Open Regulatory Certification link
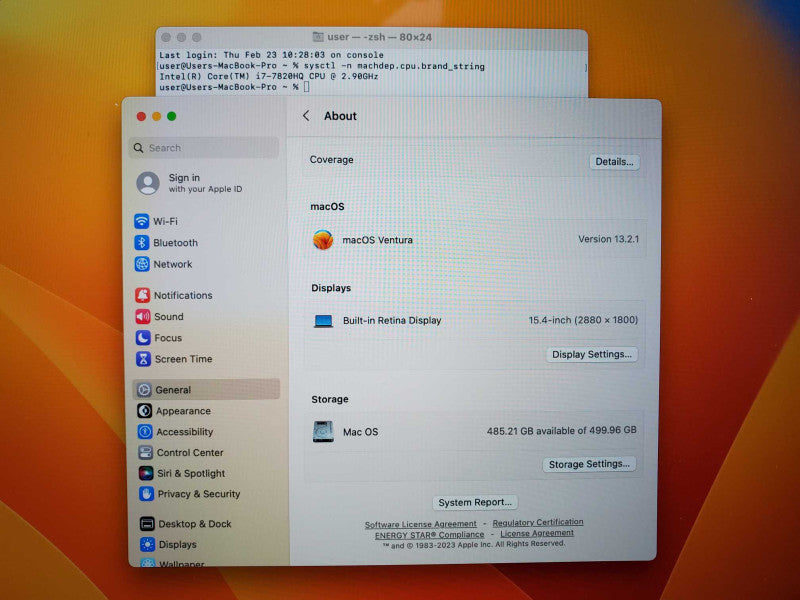 (x=538, y=522)
